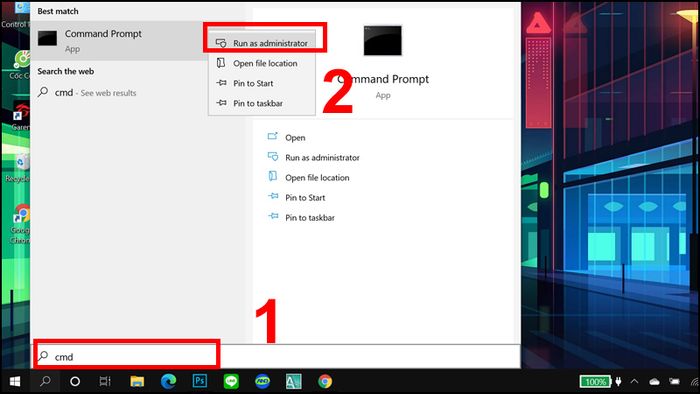The height and width of the screenshot is (394, 700).
Task: Show hidden tray icons chevron
Action: (x=634, y=382)
